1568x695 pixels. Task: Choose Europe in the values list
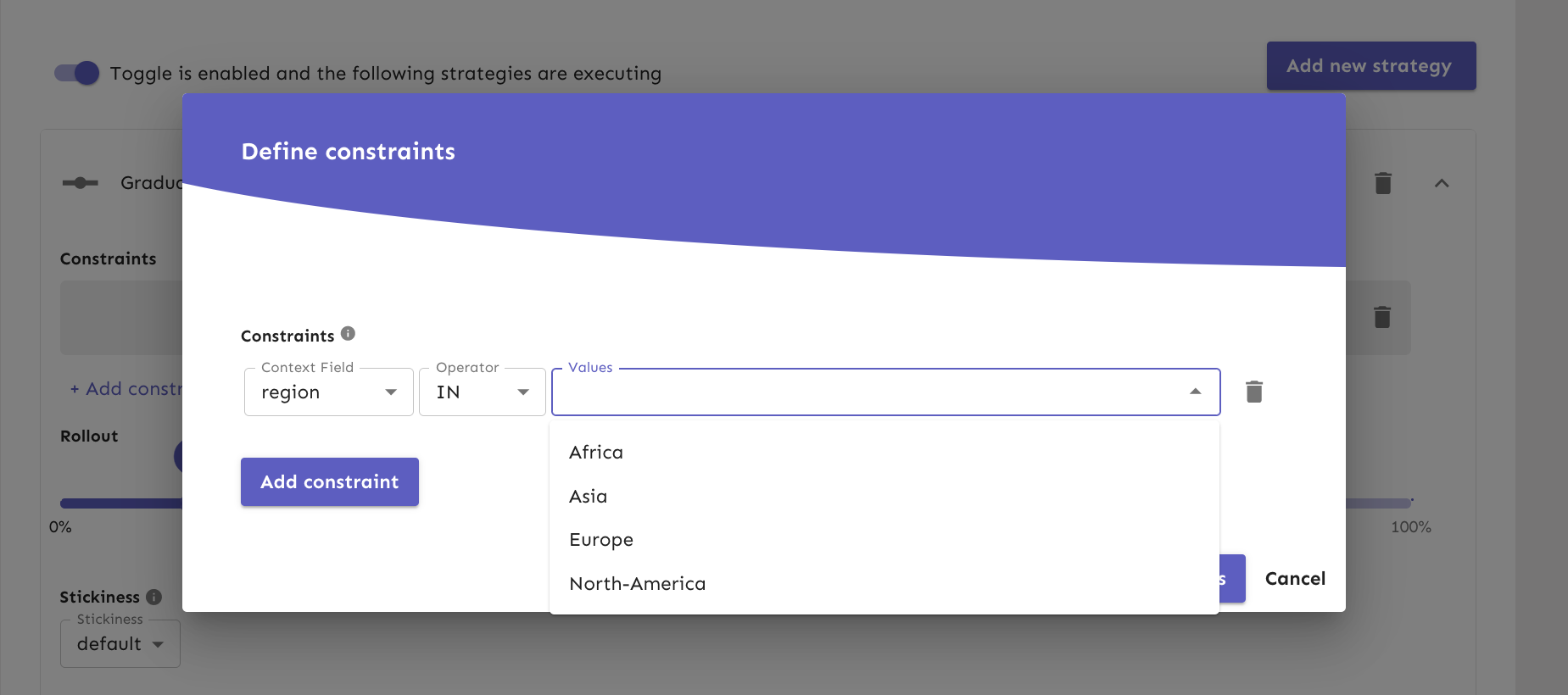[x=601, y=540]
